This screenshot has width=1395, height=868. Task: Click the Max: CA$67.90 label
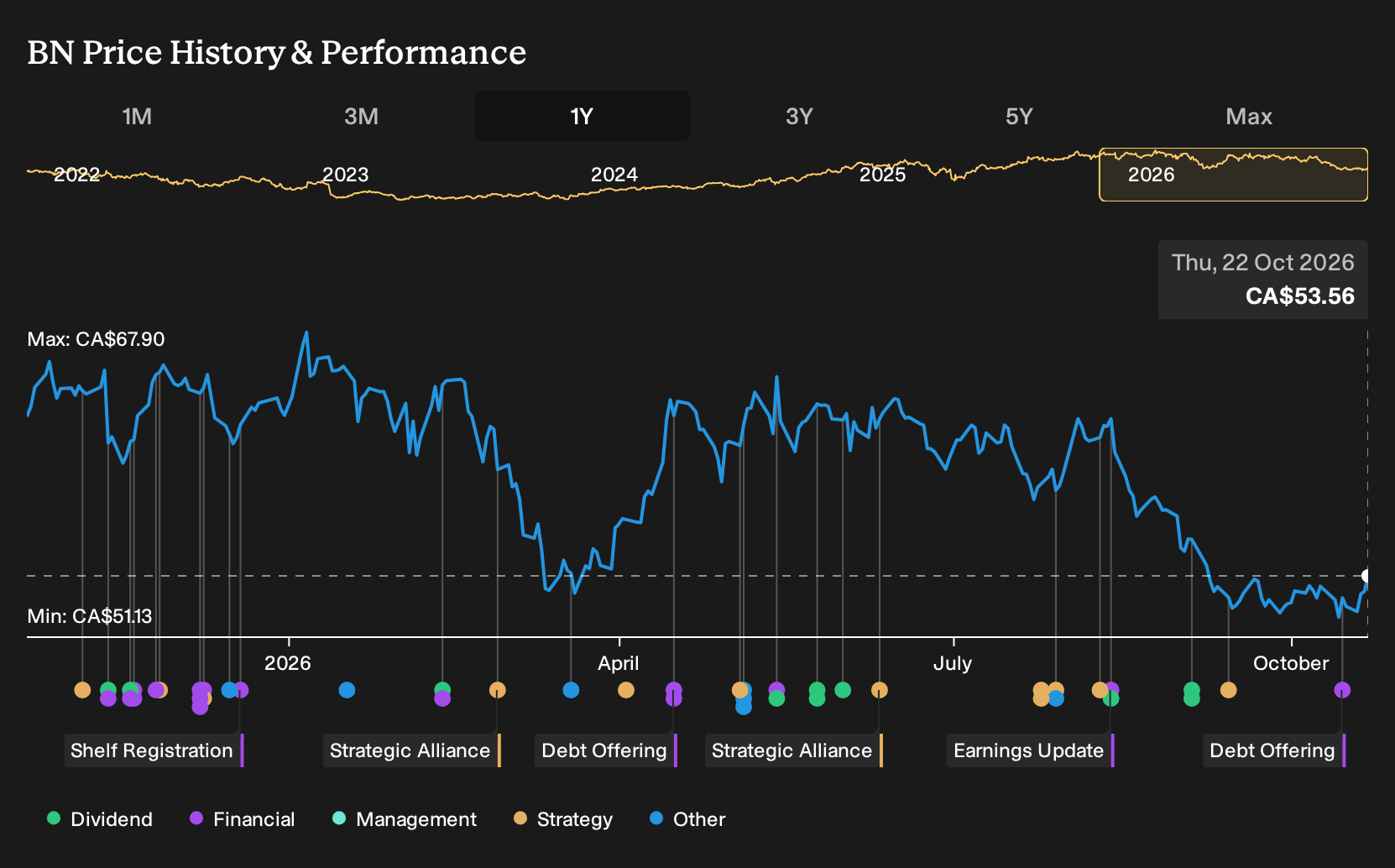(x=96, y=339)
